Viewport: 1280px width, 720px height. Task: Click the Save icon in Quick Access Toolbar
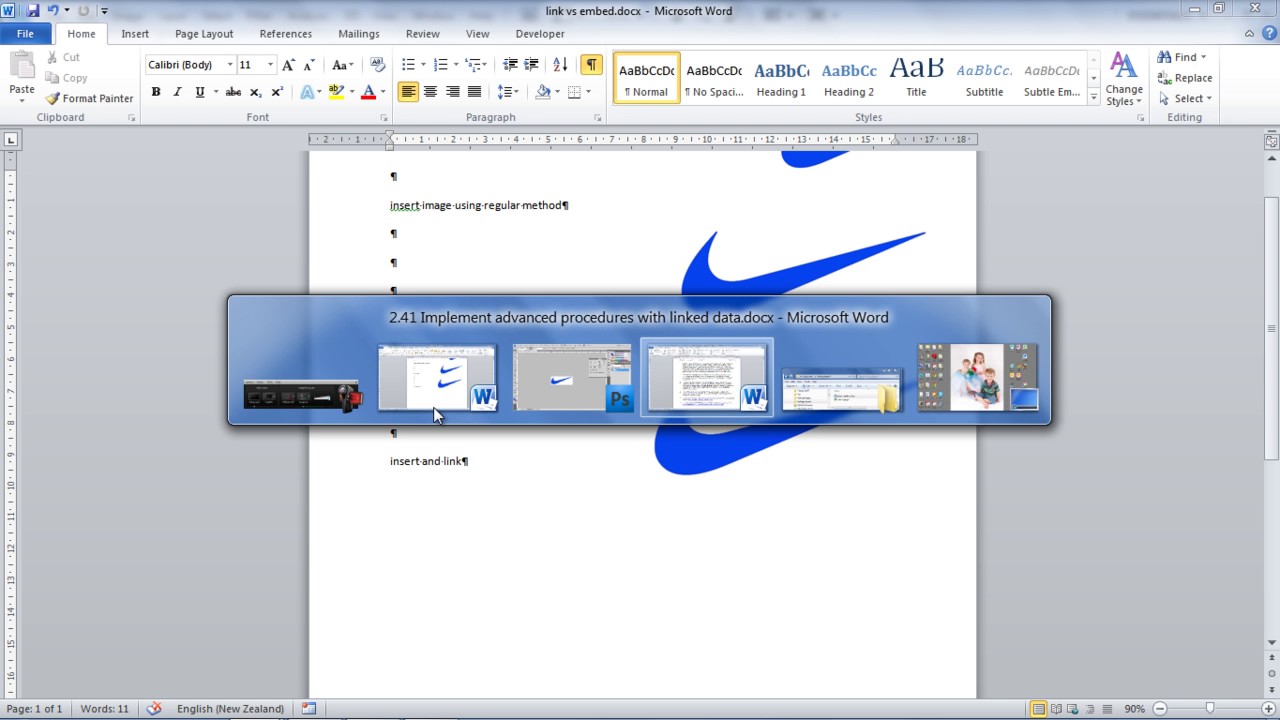(33, 11)
